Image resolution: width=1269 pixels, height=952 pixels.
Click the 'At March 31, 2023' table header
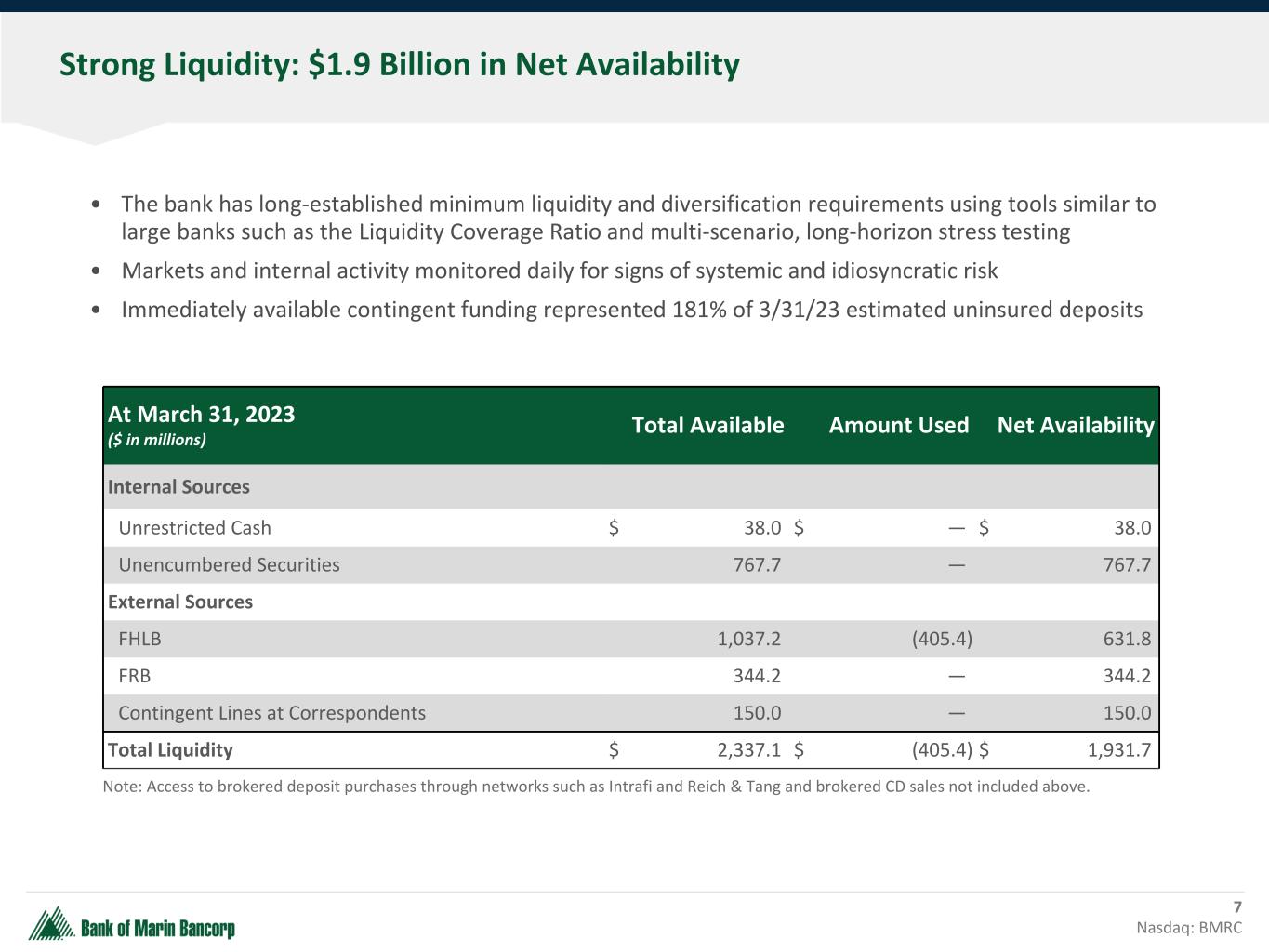[x=202, y=415]
